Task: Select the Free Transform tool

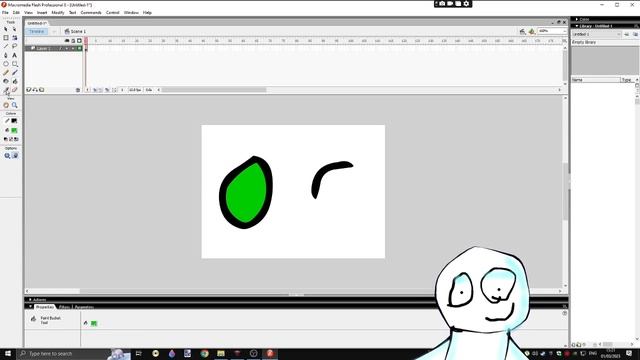Action: click(x=6, y=38)
